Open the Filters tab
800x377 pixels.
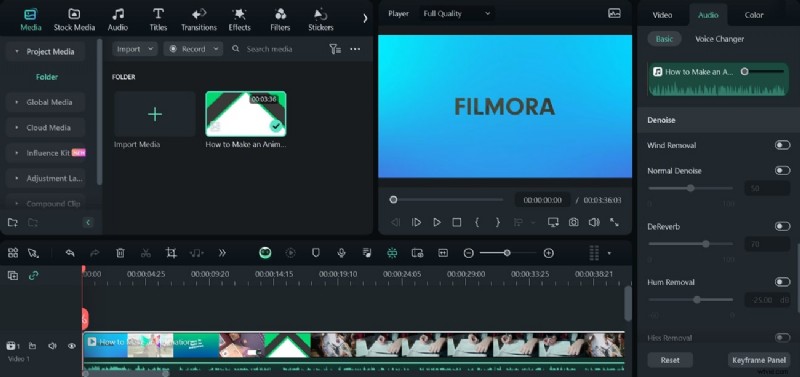[x=280, y=19]
